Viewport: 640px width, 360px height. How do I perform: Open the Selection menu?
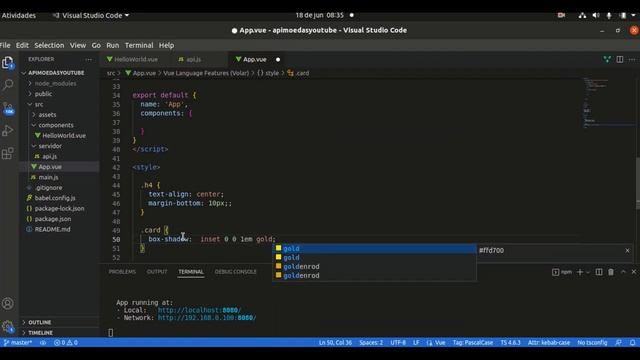click(x=49, y=45)
